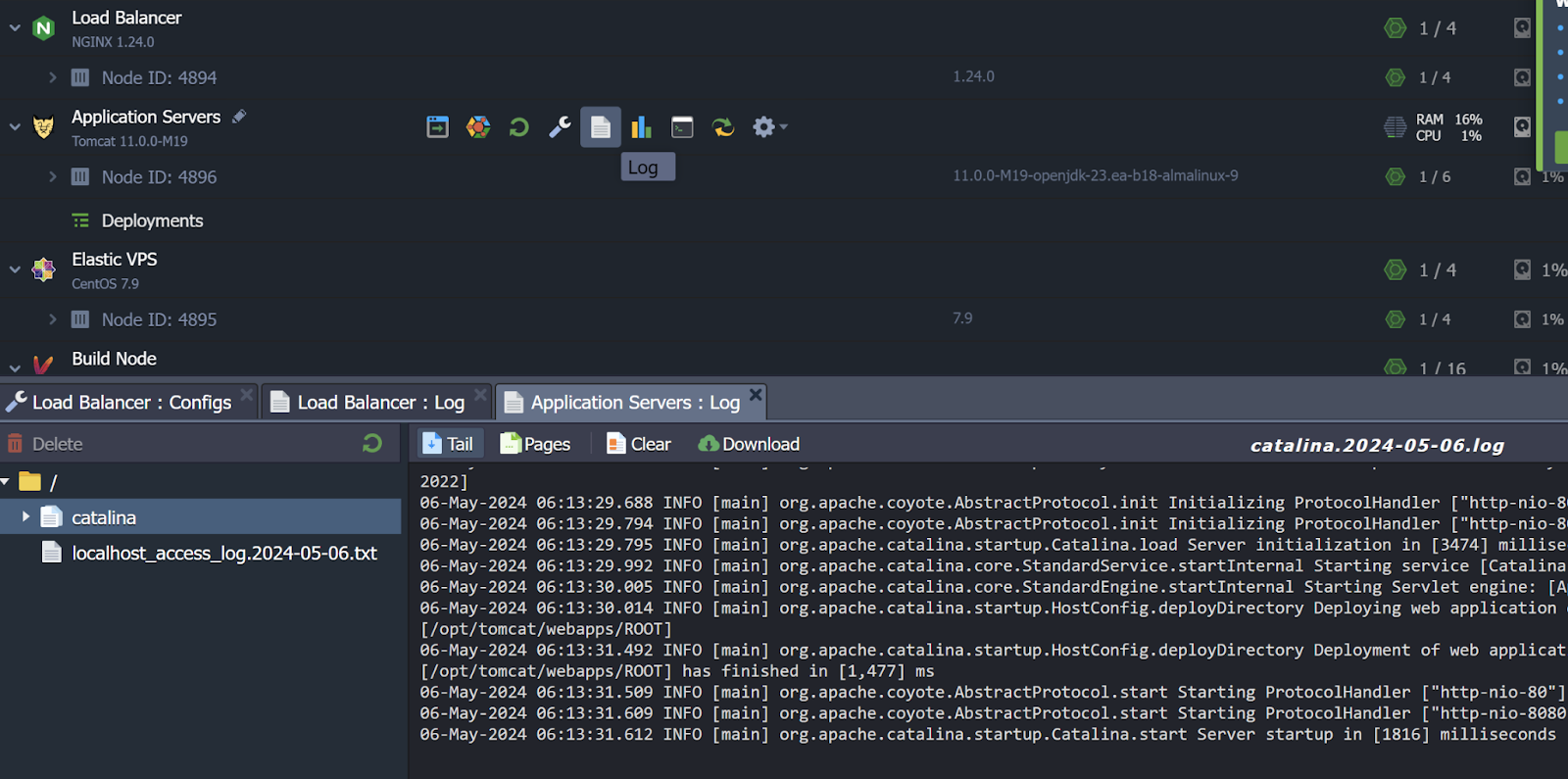Image resolution: width=1568 pixels, height=779 pixels.
Task: Launch Web SSH terminal icon
Action: coord(682,126)
